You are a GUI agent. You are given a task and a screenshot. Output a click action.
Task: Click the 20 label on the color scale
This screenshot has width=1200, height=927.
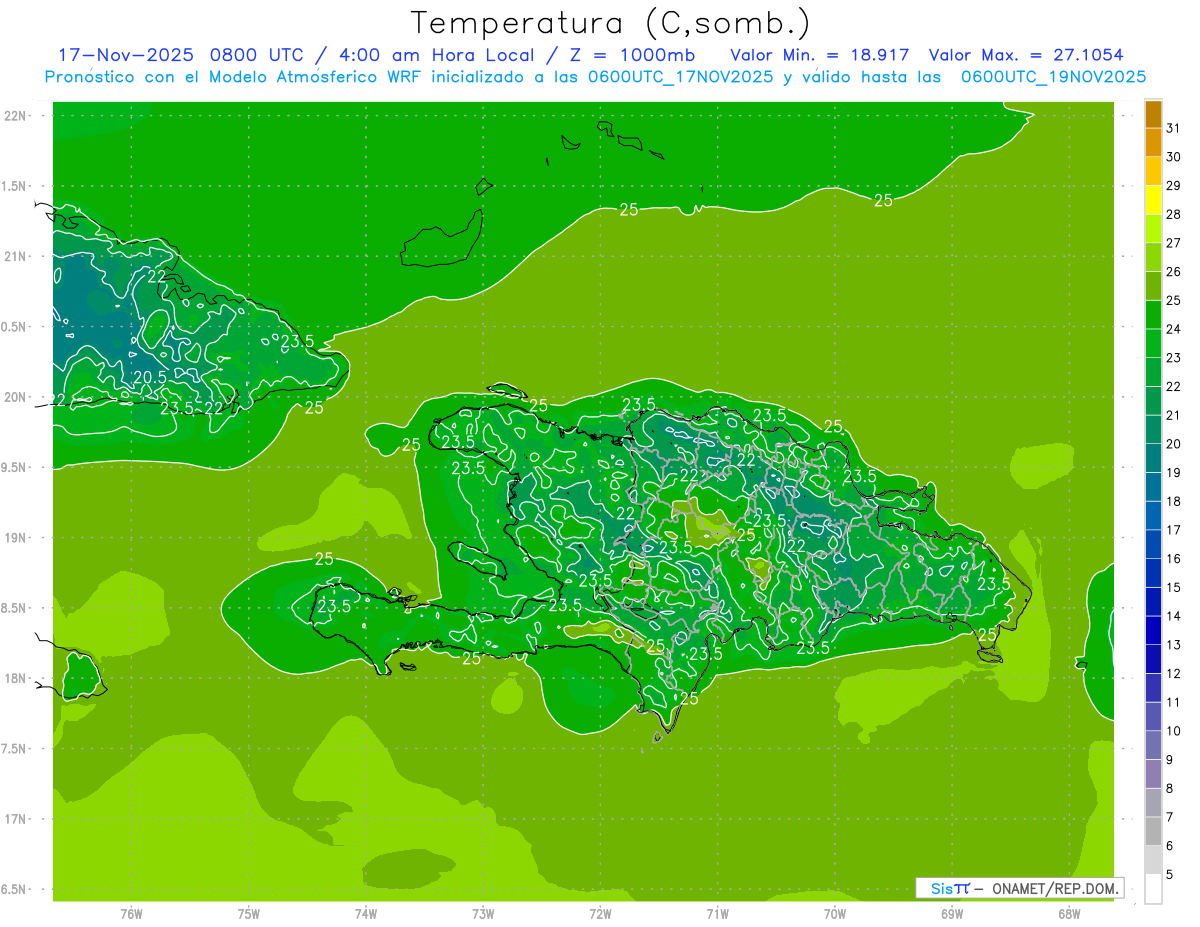[x=1173, y=444]
